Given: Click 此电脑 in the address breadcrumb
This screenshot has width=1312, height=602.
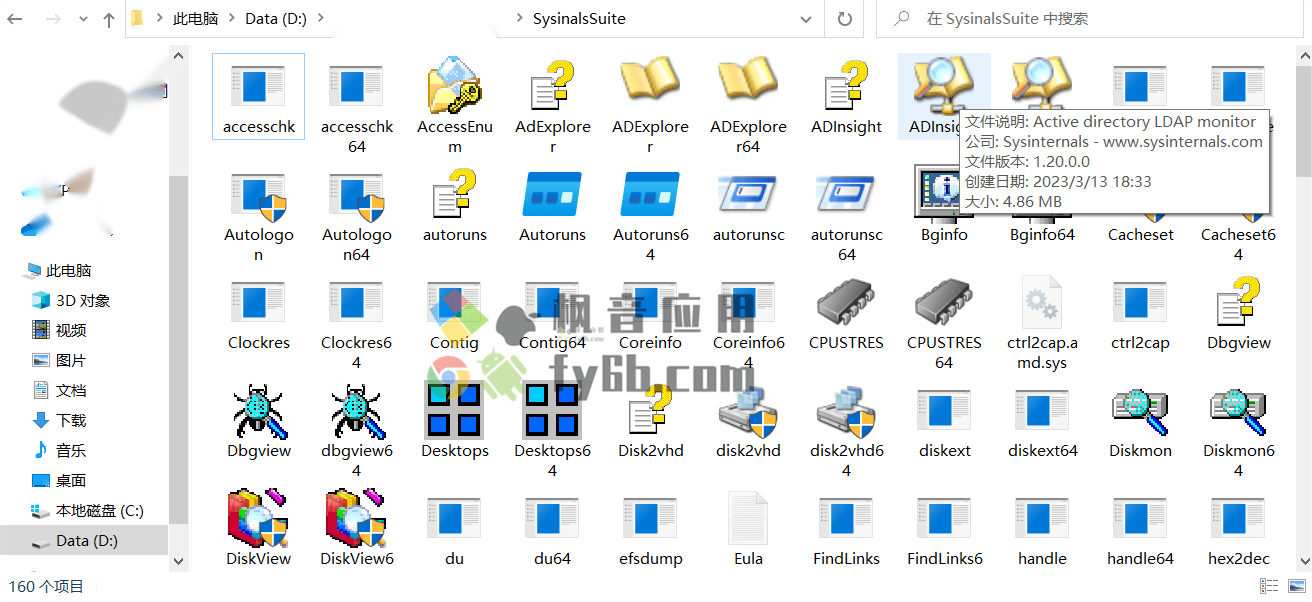Looking at the screenshot, I should tap(196, 19).
